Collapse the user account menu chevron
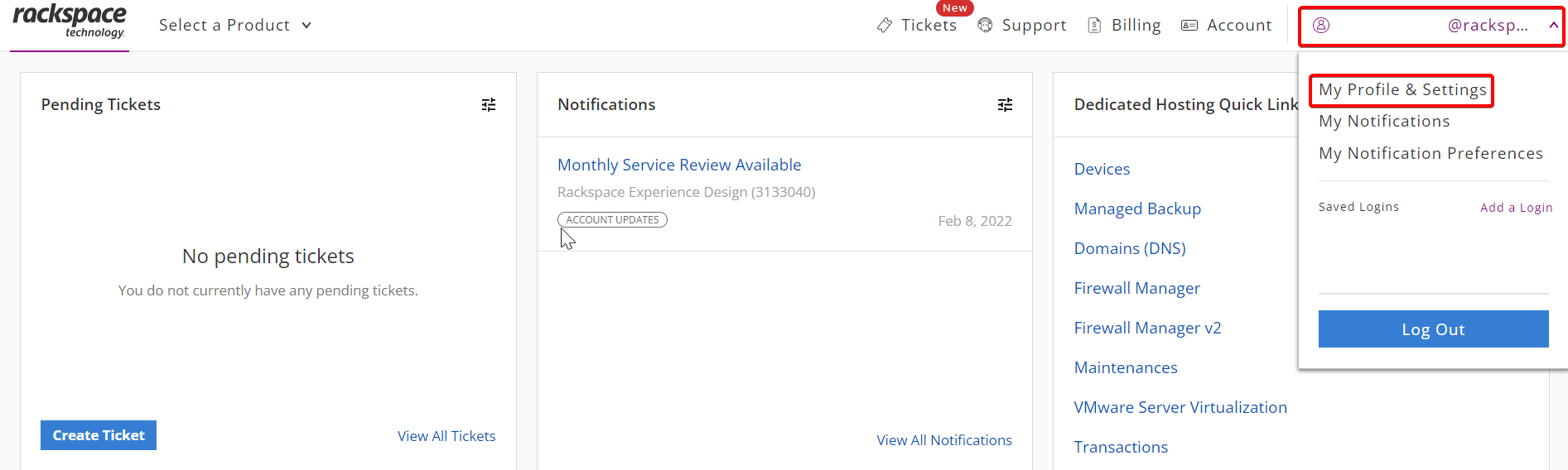Screen dimensions: 1568x470 1553,26
